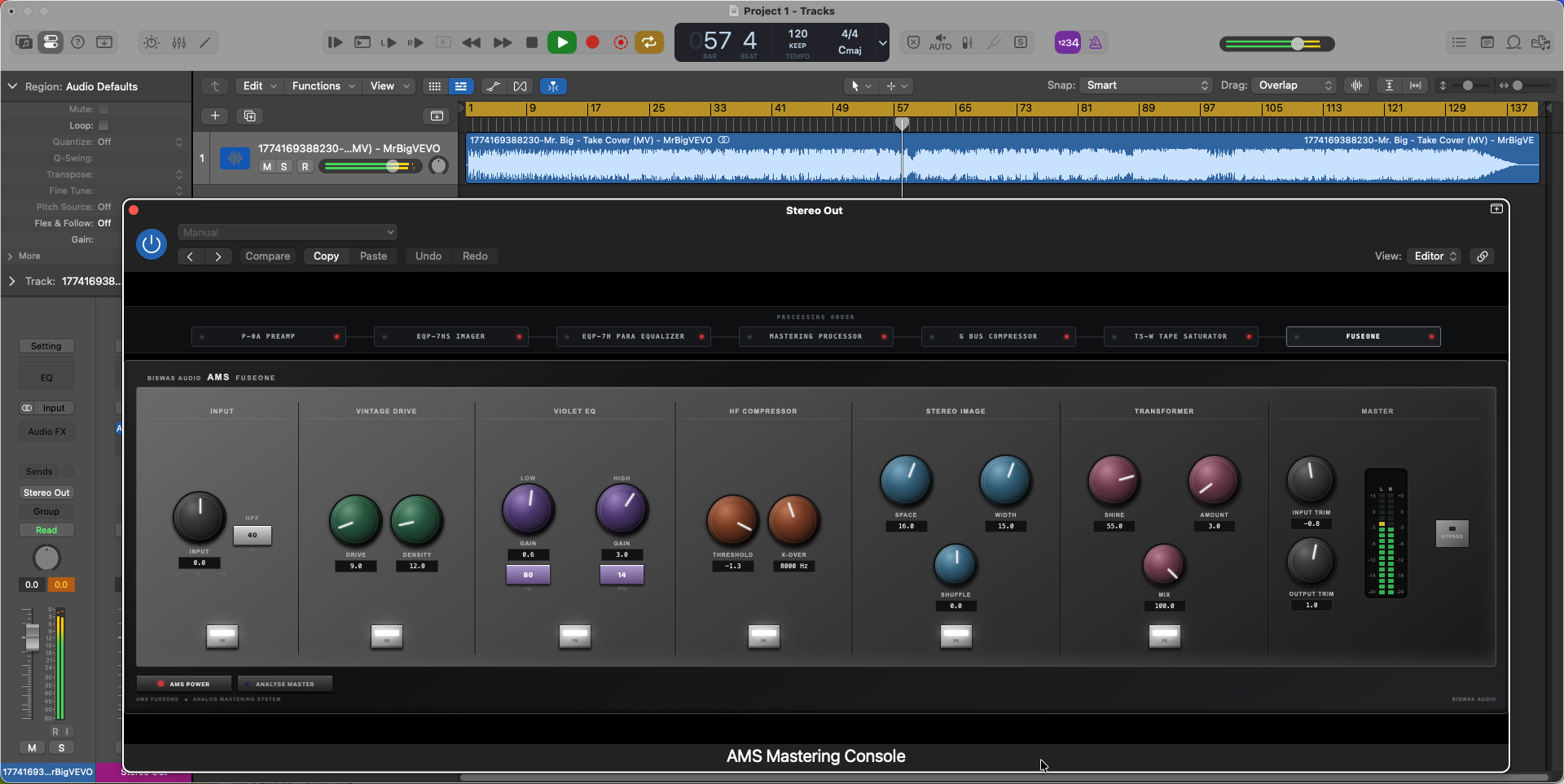Click the Analyse Master button
Image resolution: width=1564 pixels, height=784 pixels.
coord(285,684)
